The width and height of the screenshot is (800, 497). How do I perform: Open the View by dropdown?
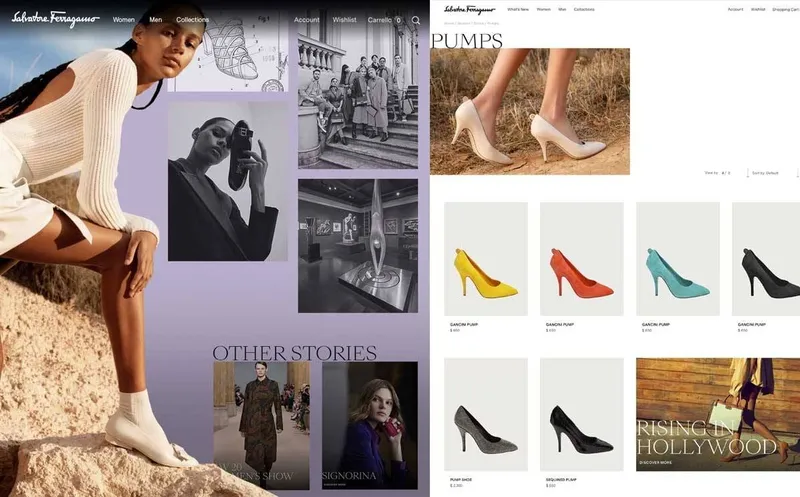pos(719,173)
